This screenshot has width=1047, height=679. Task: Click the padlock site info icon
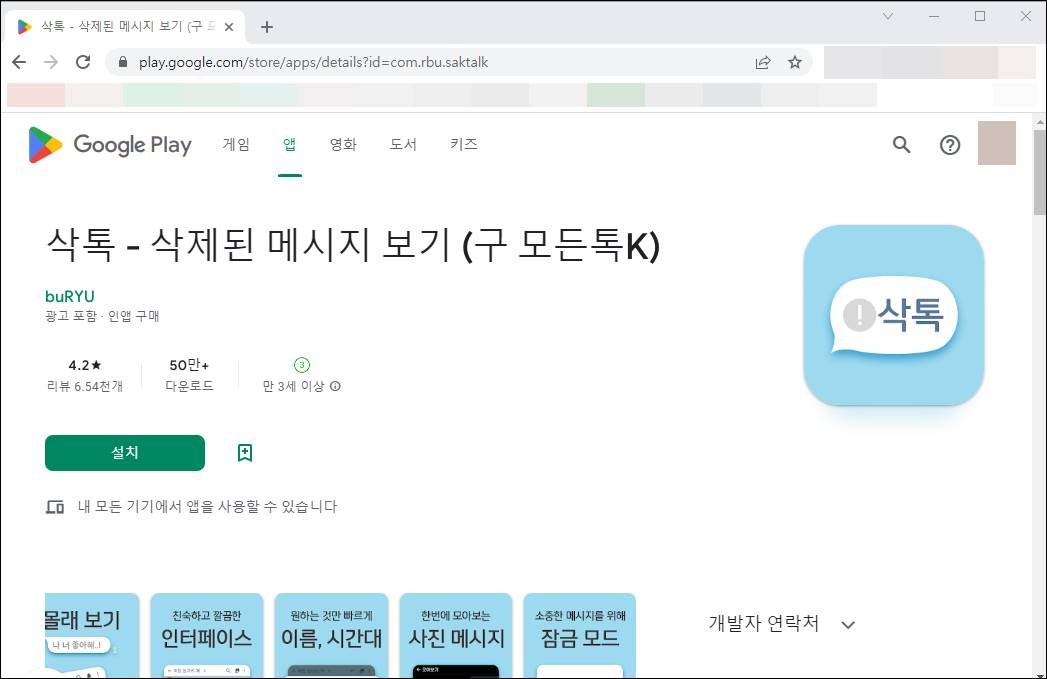point(122,62)
